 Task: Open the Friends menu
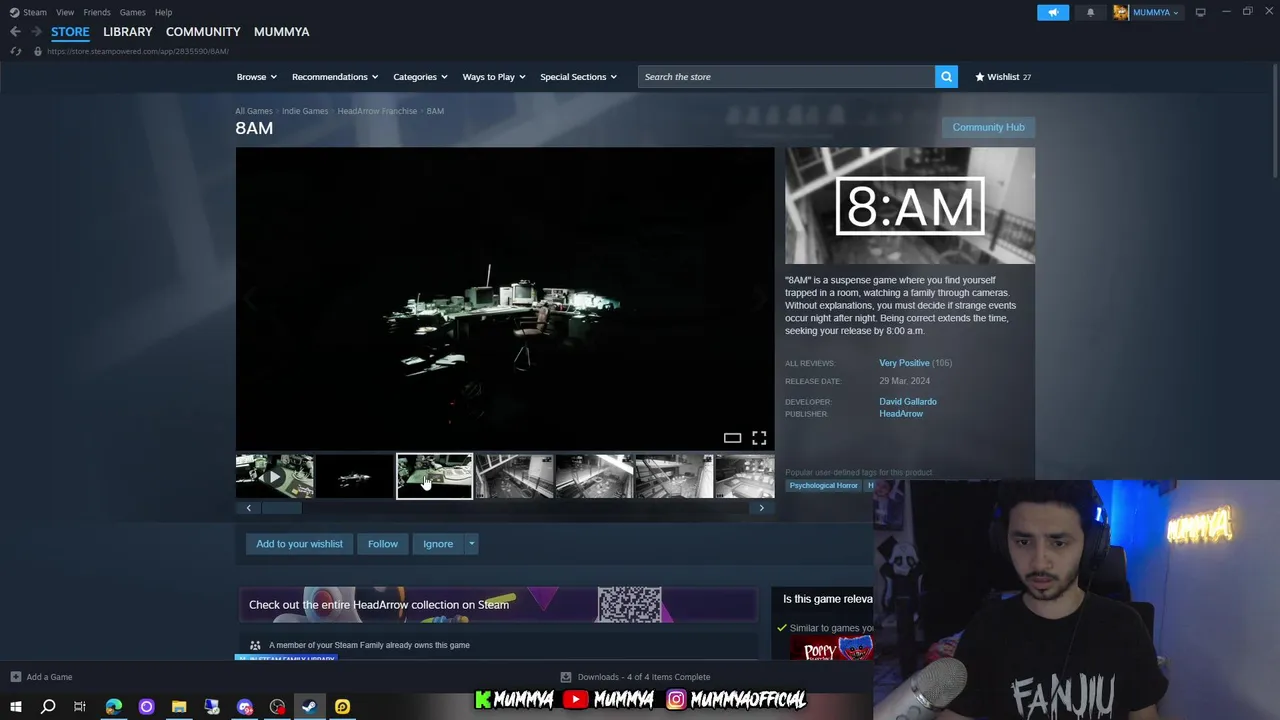tap(97, 12)
